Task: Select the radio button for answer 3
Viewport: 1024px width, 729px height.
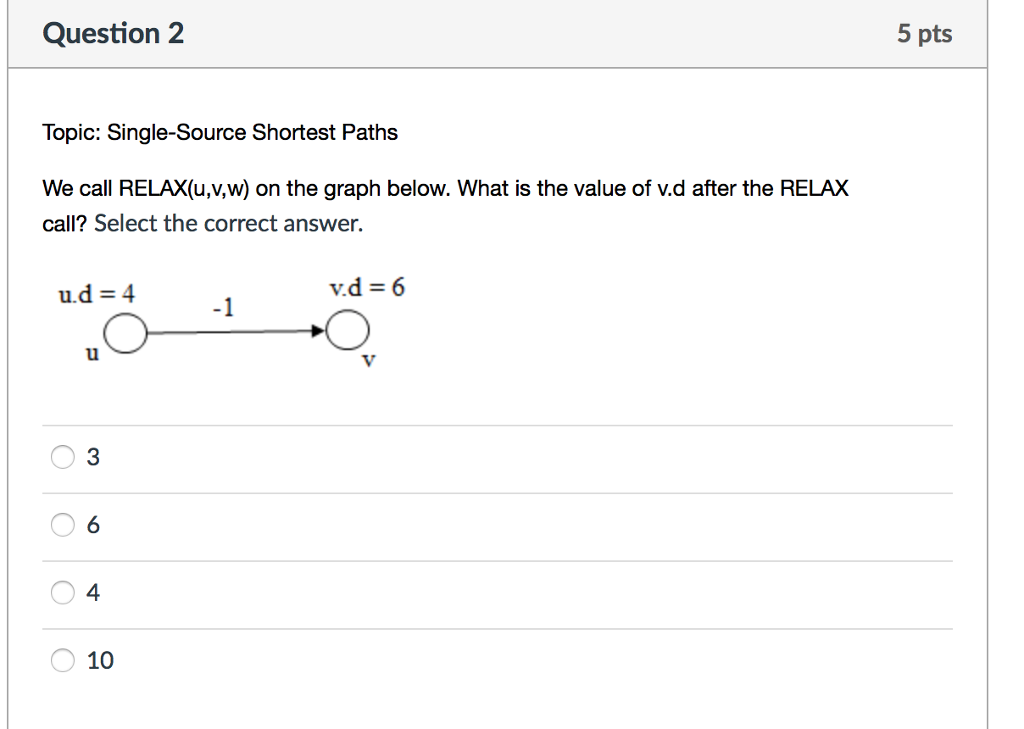Action: (x=63, y=458)
